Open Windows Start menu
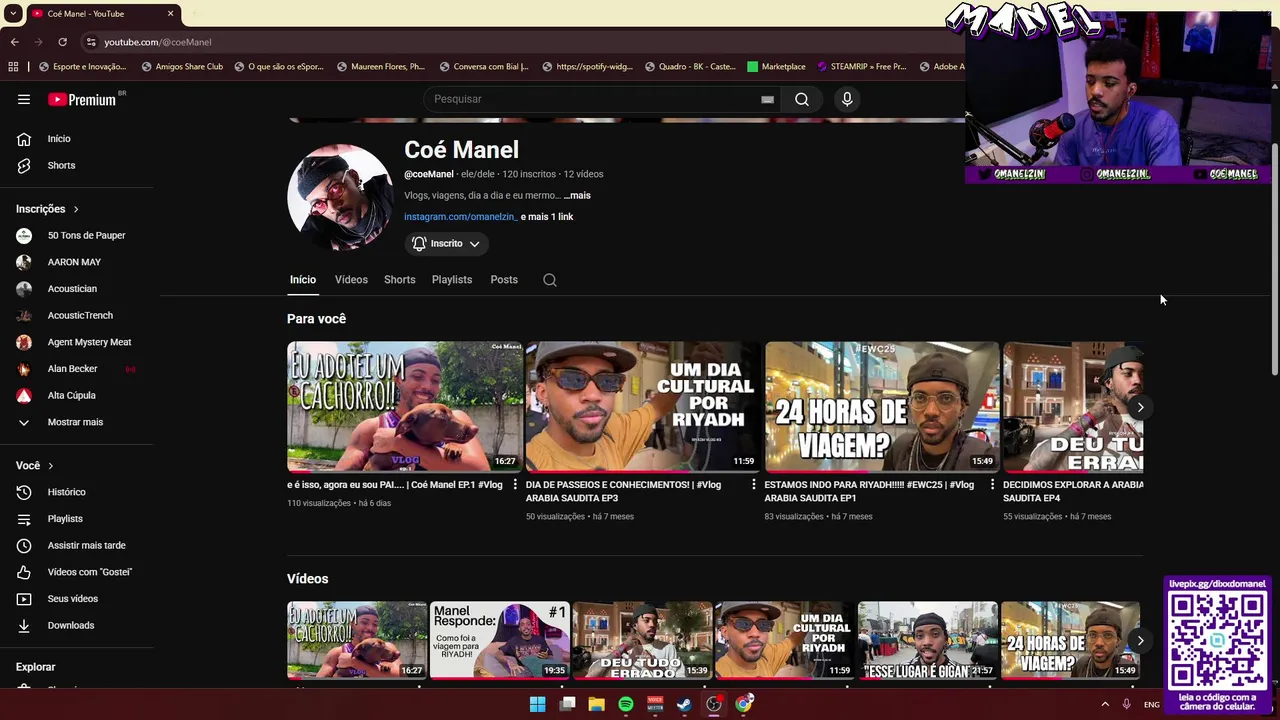Screen dimensions: 1280x720 [538, 704]
